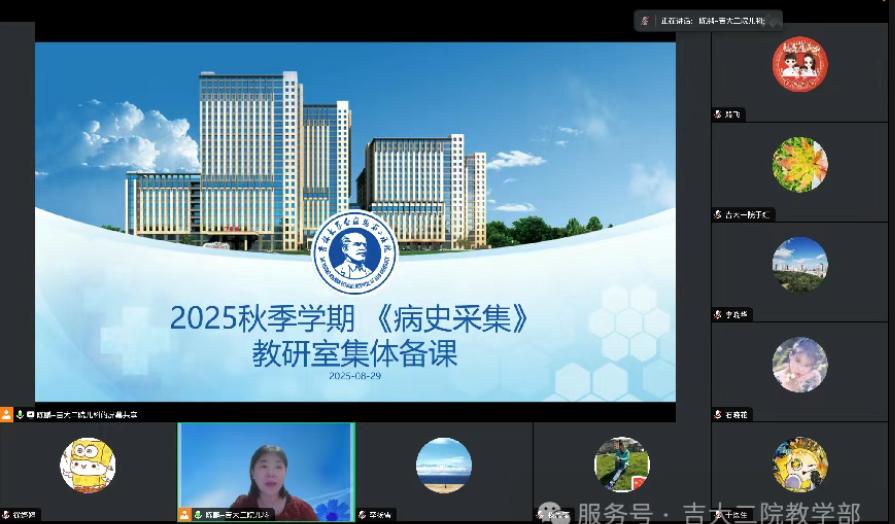
Task: Select the red cartoon couple avatar
Action: coord(800,64)
